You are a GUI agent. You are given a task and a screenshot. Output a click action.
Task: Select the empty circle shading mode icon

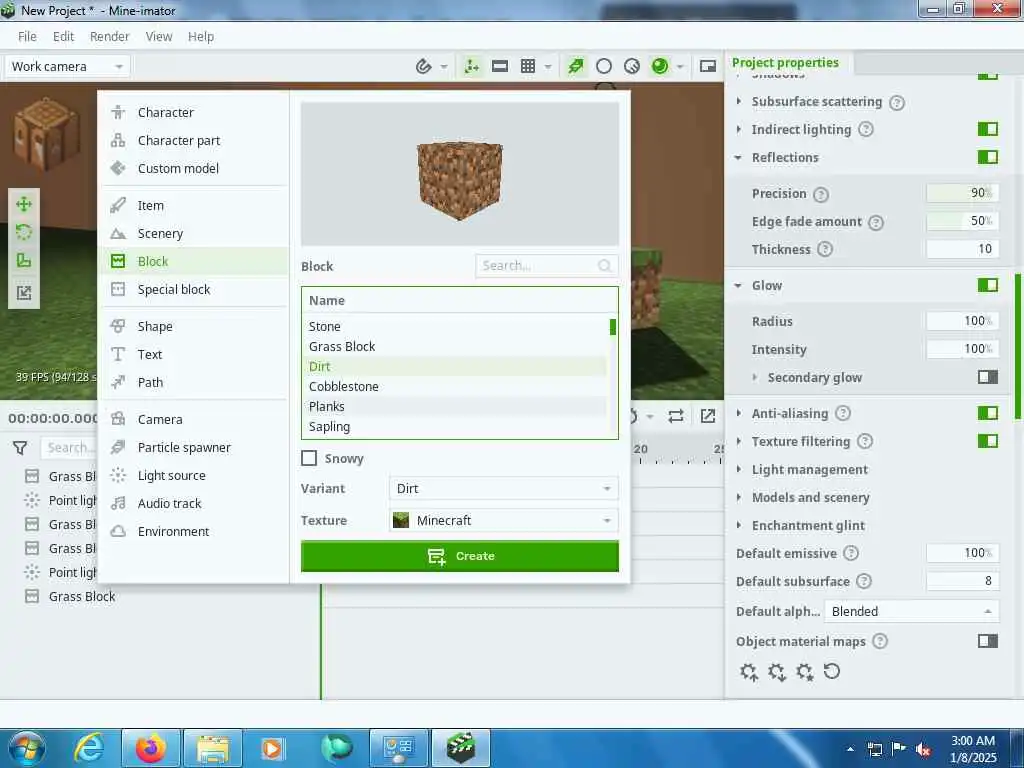pos(604,66)
